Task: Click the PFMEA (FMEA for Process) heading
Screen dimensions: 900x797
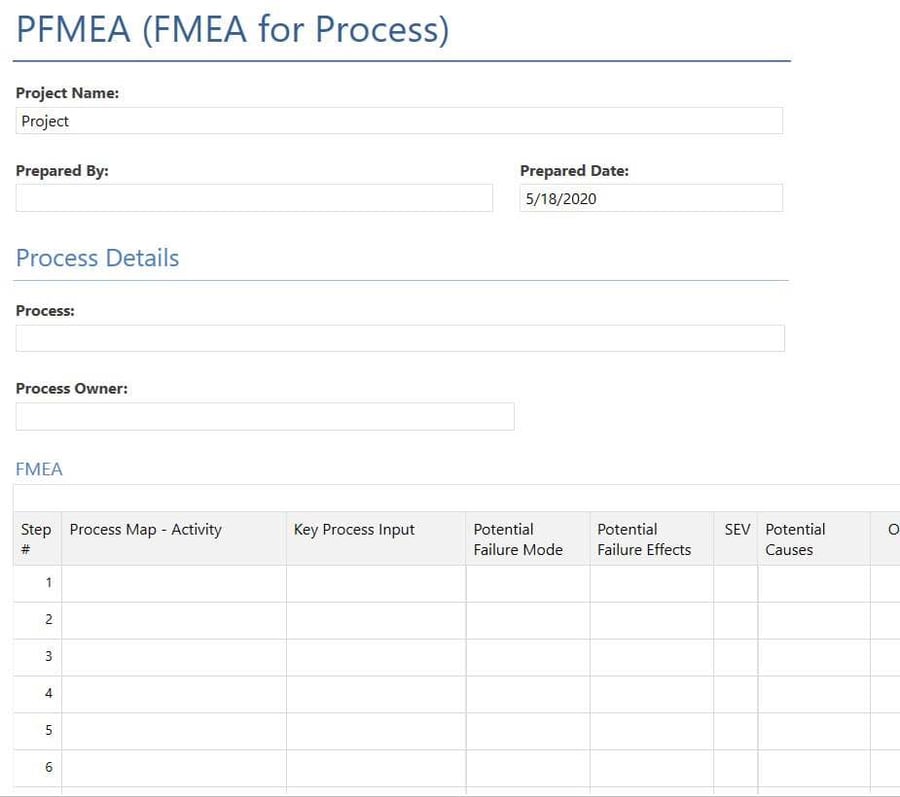Action: click(x=230, y=29)
